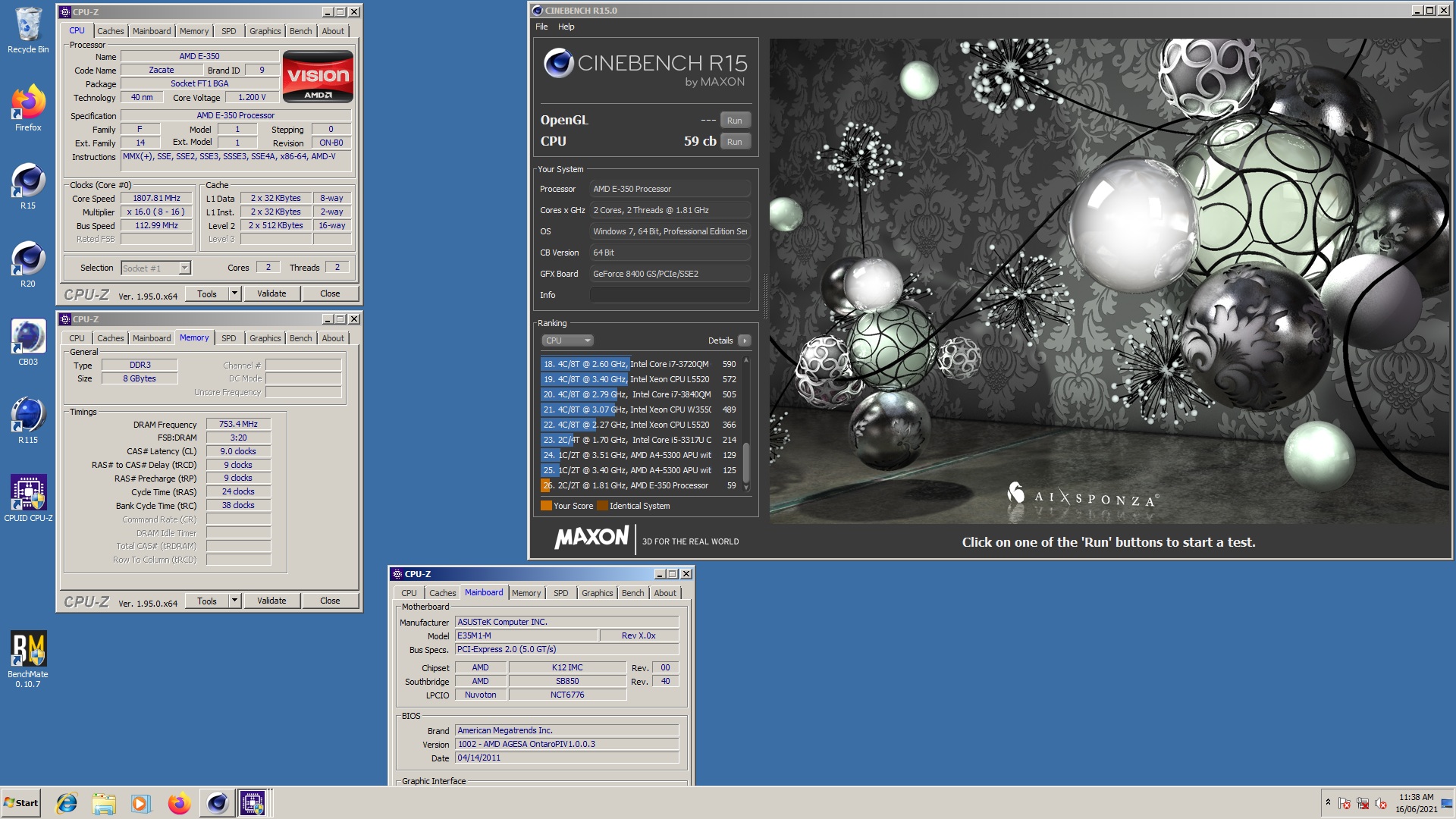Open the File menu in Cinebench

[541, 27]
